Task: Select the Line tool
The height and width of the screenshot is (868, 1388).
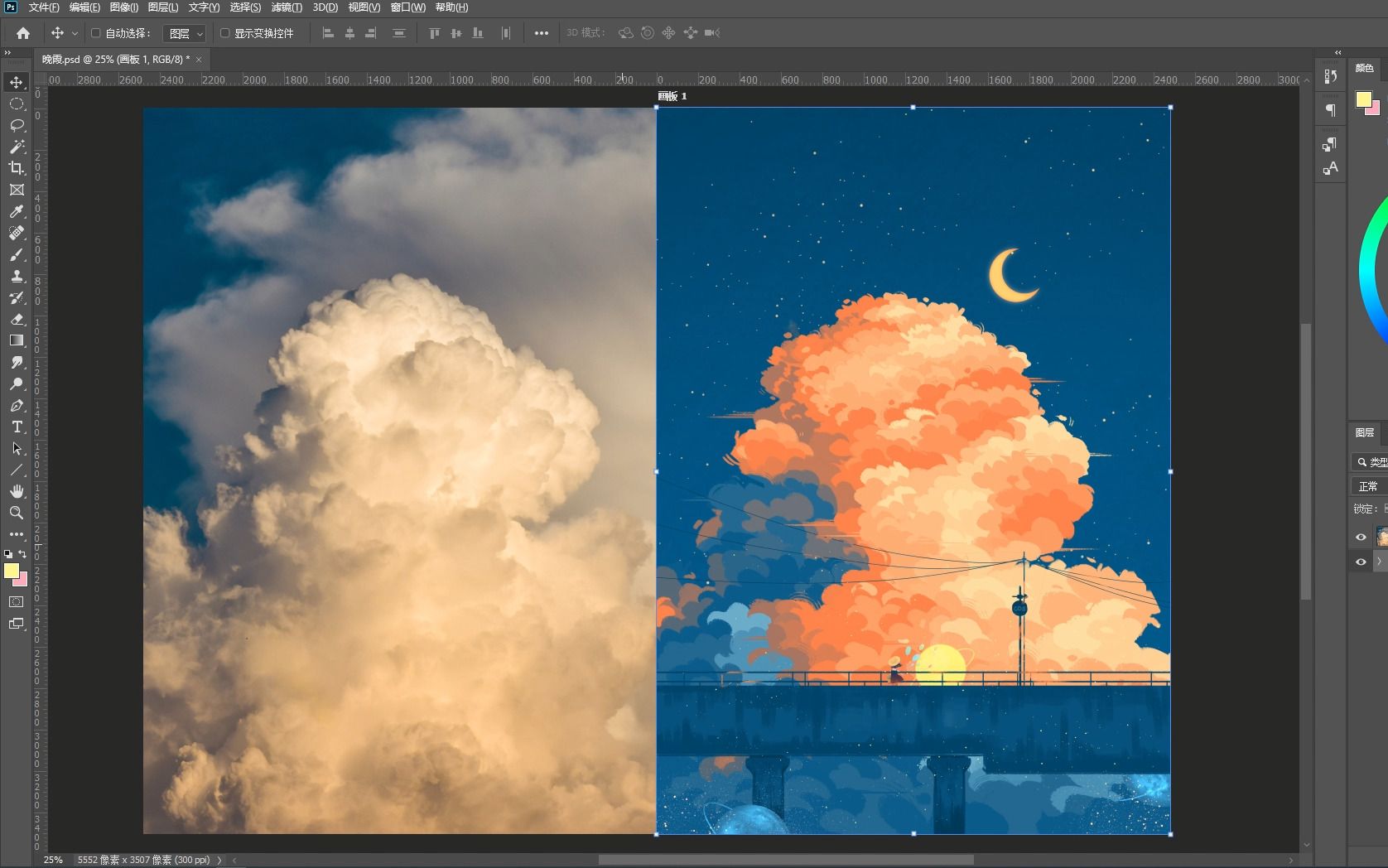Action: (x=17, y=470)
